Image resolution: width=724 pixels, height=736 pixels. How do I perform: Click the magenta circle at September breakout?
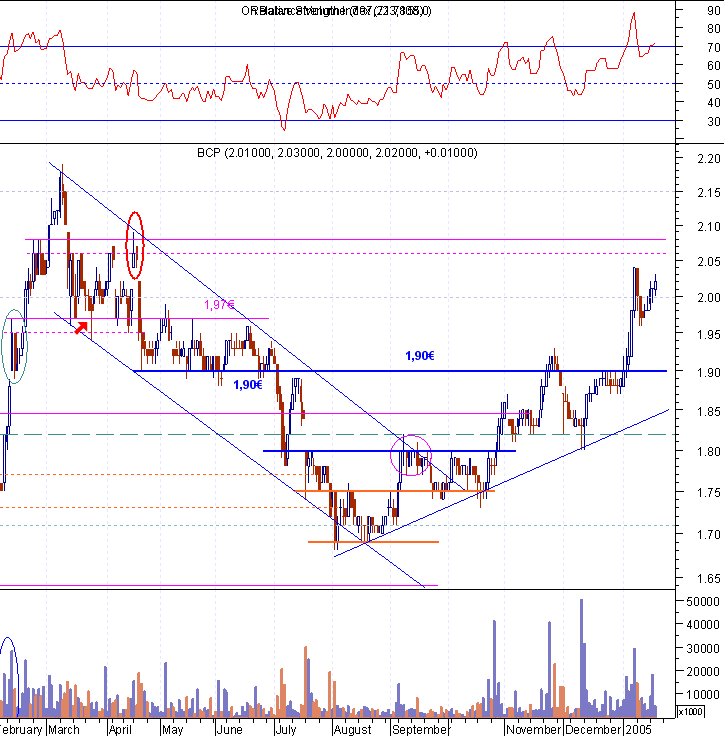click(x=411, y=455)
